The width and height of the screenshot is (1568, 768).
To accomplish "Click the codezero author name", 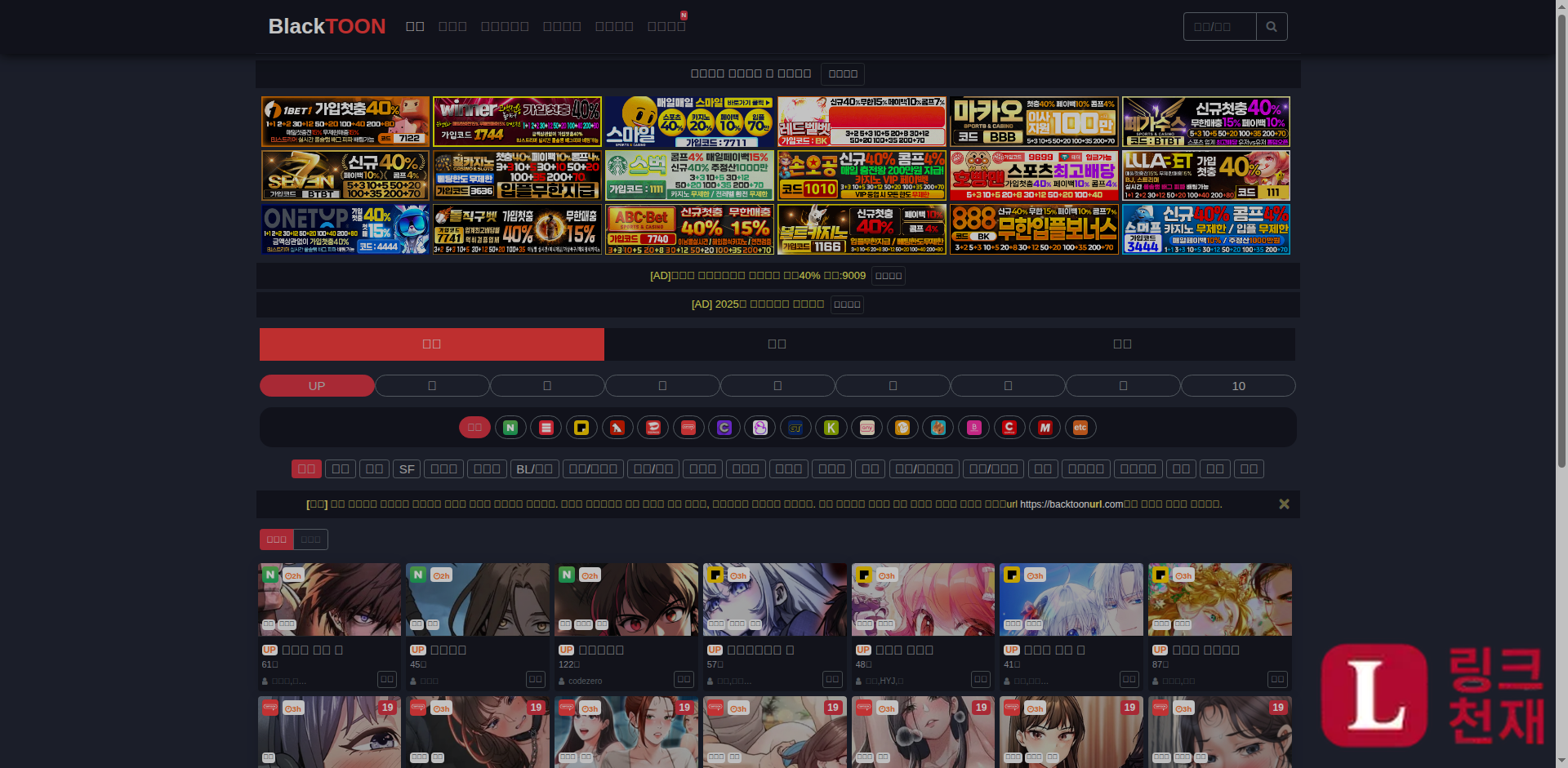I will coord(586,681).
